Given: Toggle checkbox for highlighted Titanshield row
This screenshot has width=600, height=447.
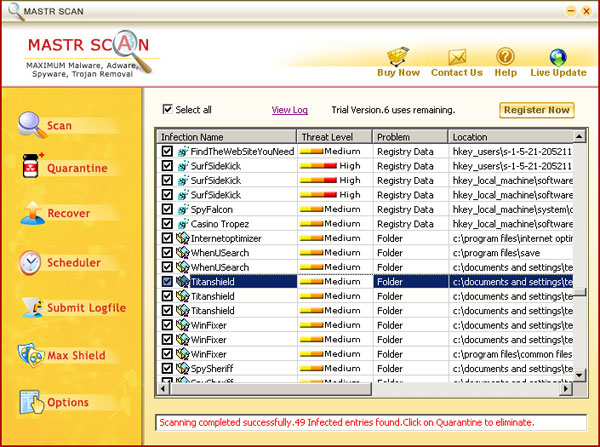Looking at the screenshot, I should pyautogui.click(x=167, y=282).
